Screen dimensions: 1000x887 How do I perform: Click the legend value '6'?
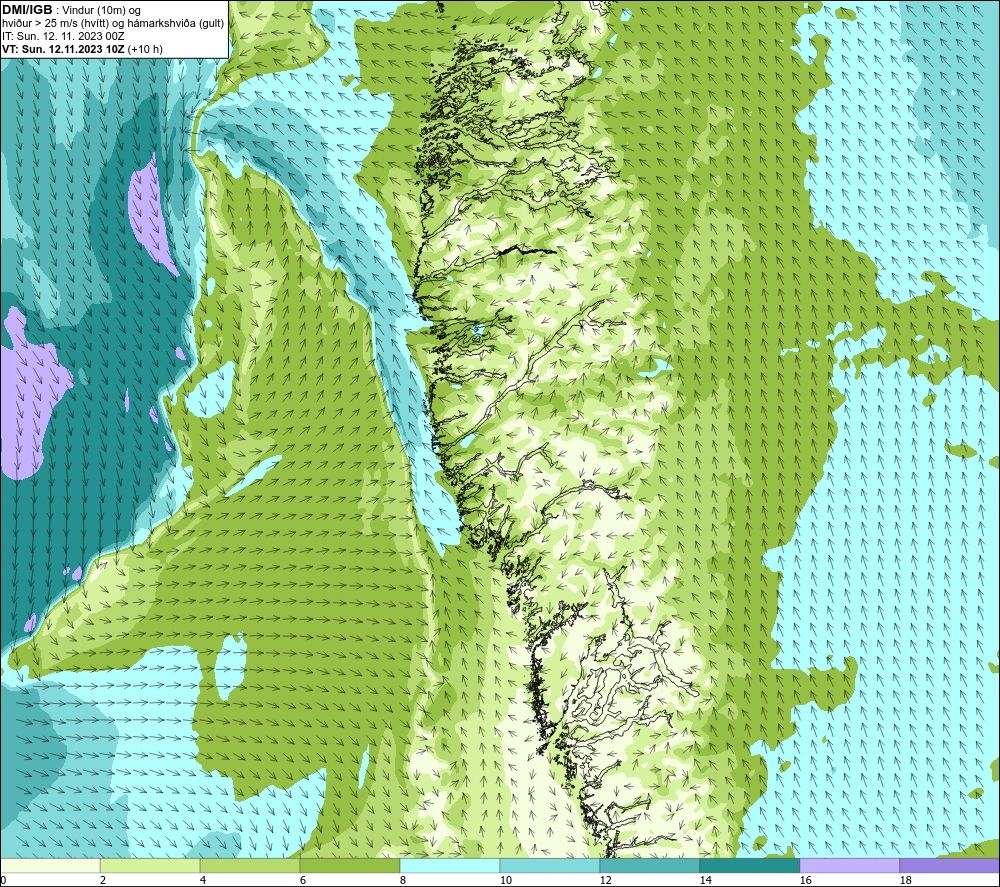302,881
